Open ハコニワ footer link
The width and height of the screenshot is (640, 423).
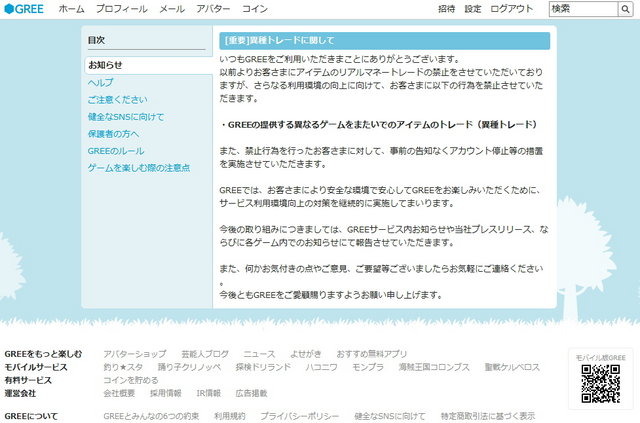(322, 367)
